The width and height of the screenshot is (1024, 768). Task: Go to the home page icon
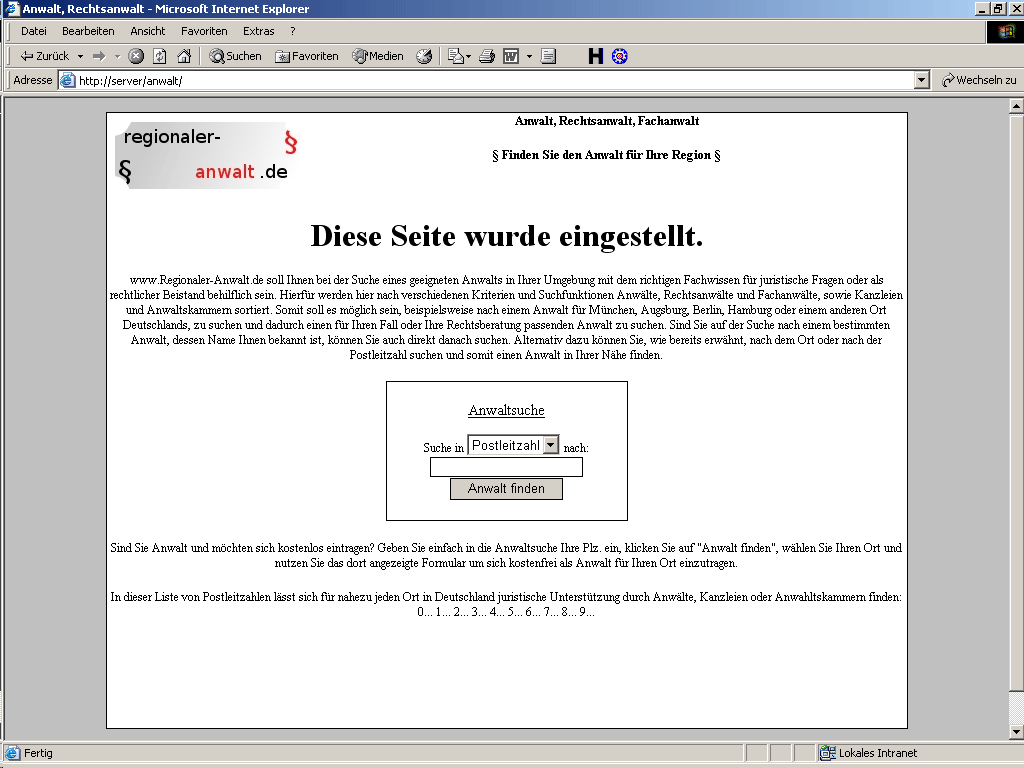184,56
